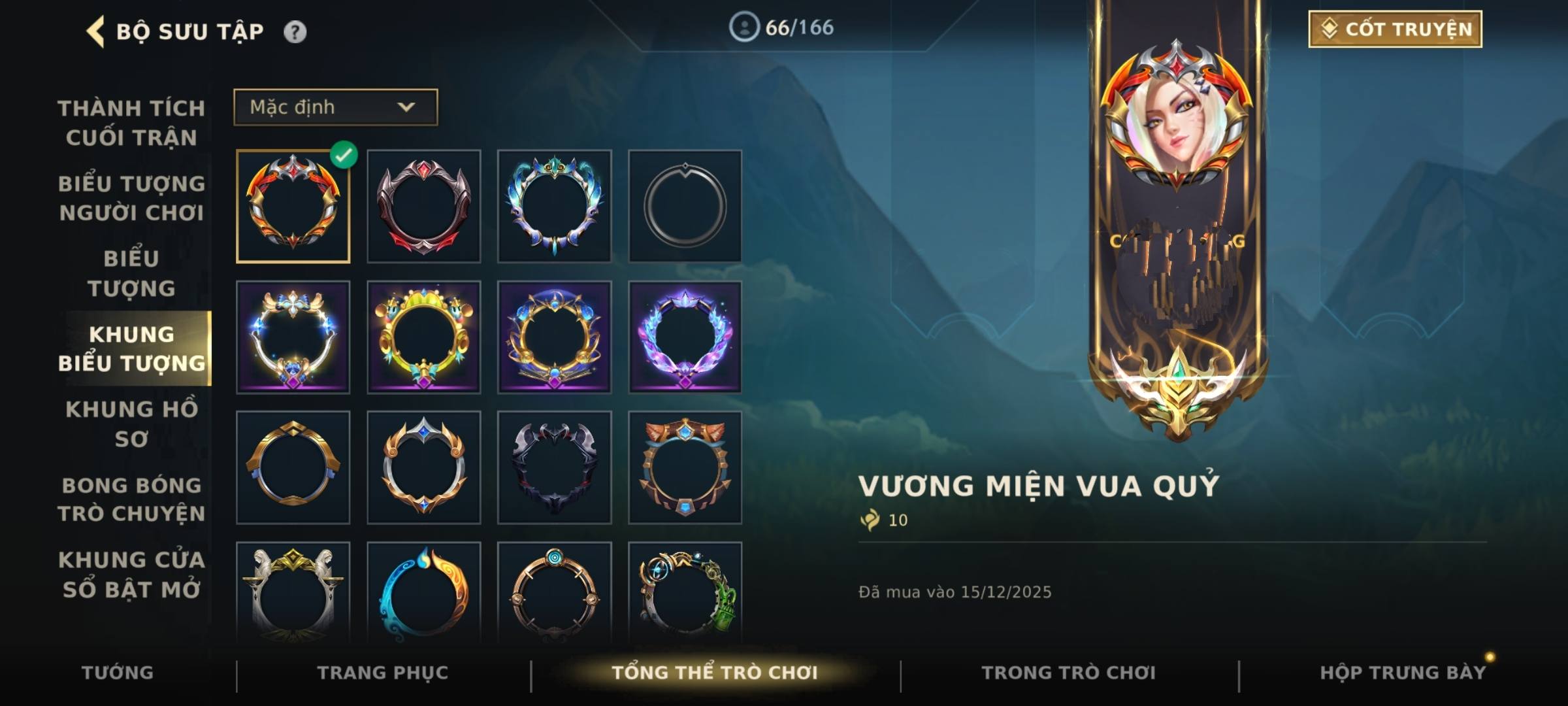The width and height of the screenshot is (1568, 706).
Task: Pick the purple crystal wreath frame
Action: point(685,337)
